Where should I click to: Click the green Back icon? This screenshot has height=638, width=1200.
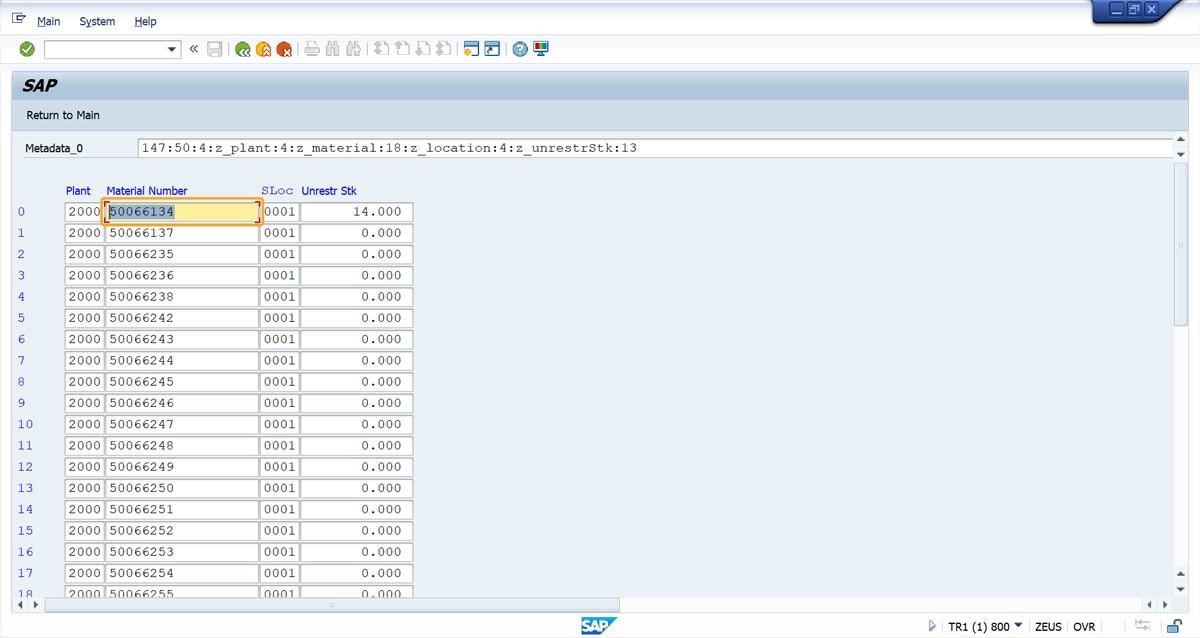tap(242, 49)
